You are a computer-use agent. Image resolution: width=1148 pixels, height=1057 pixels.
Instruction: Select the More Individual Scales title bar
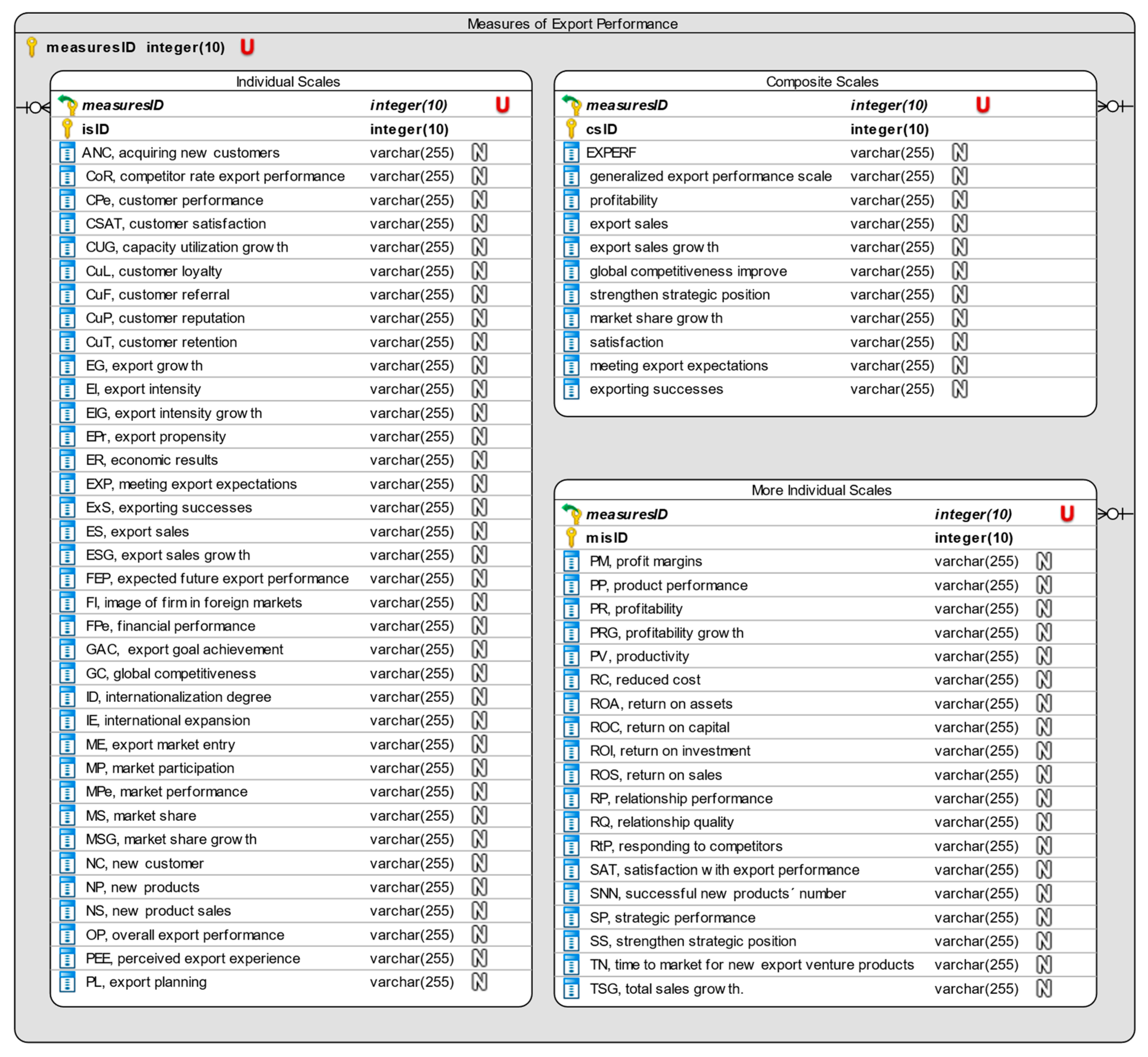coord(821,490)
